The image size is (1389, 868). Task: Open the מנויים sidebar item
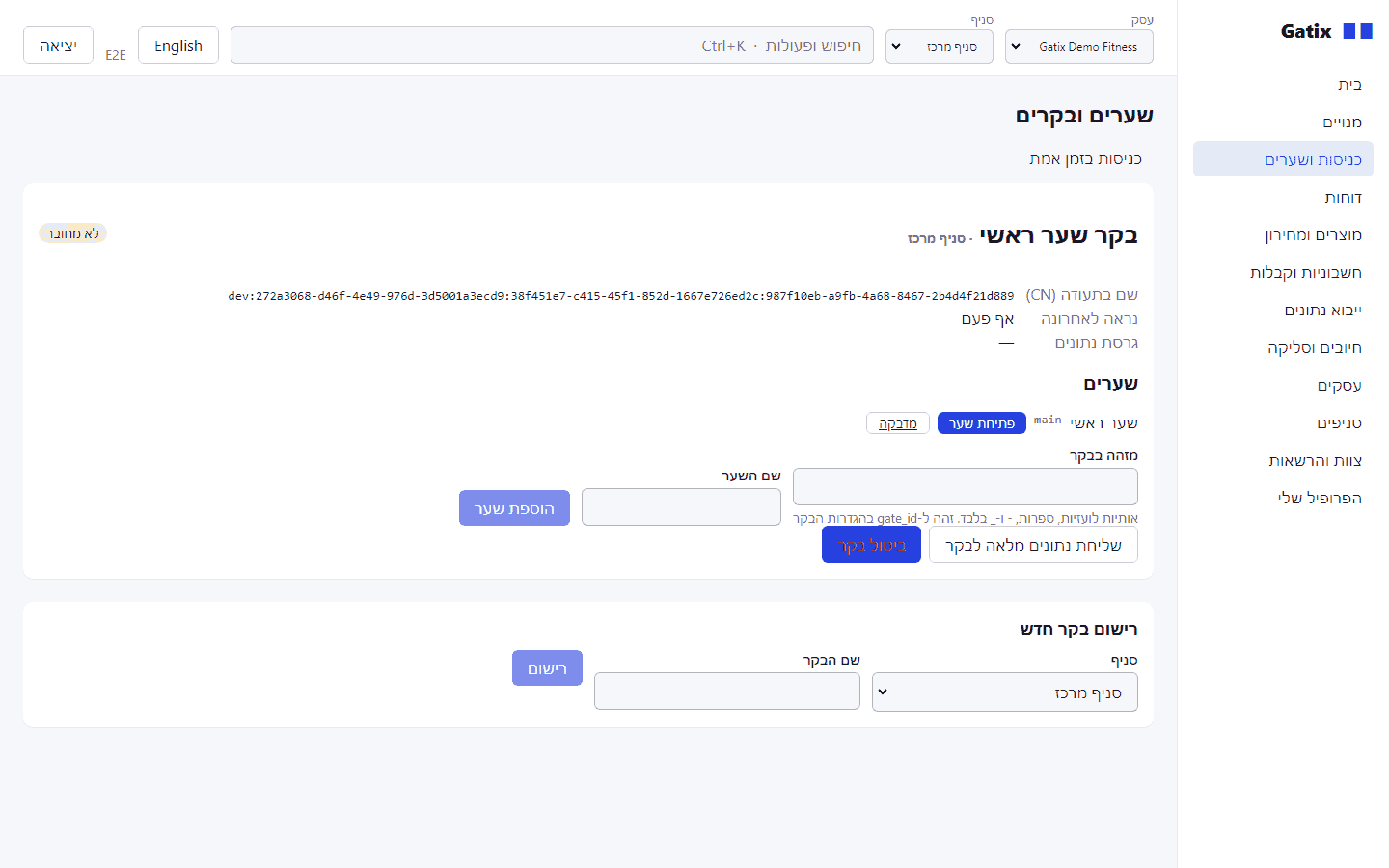(x=1283, y=122)
